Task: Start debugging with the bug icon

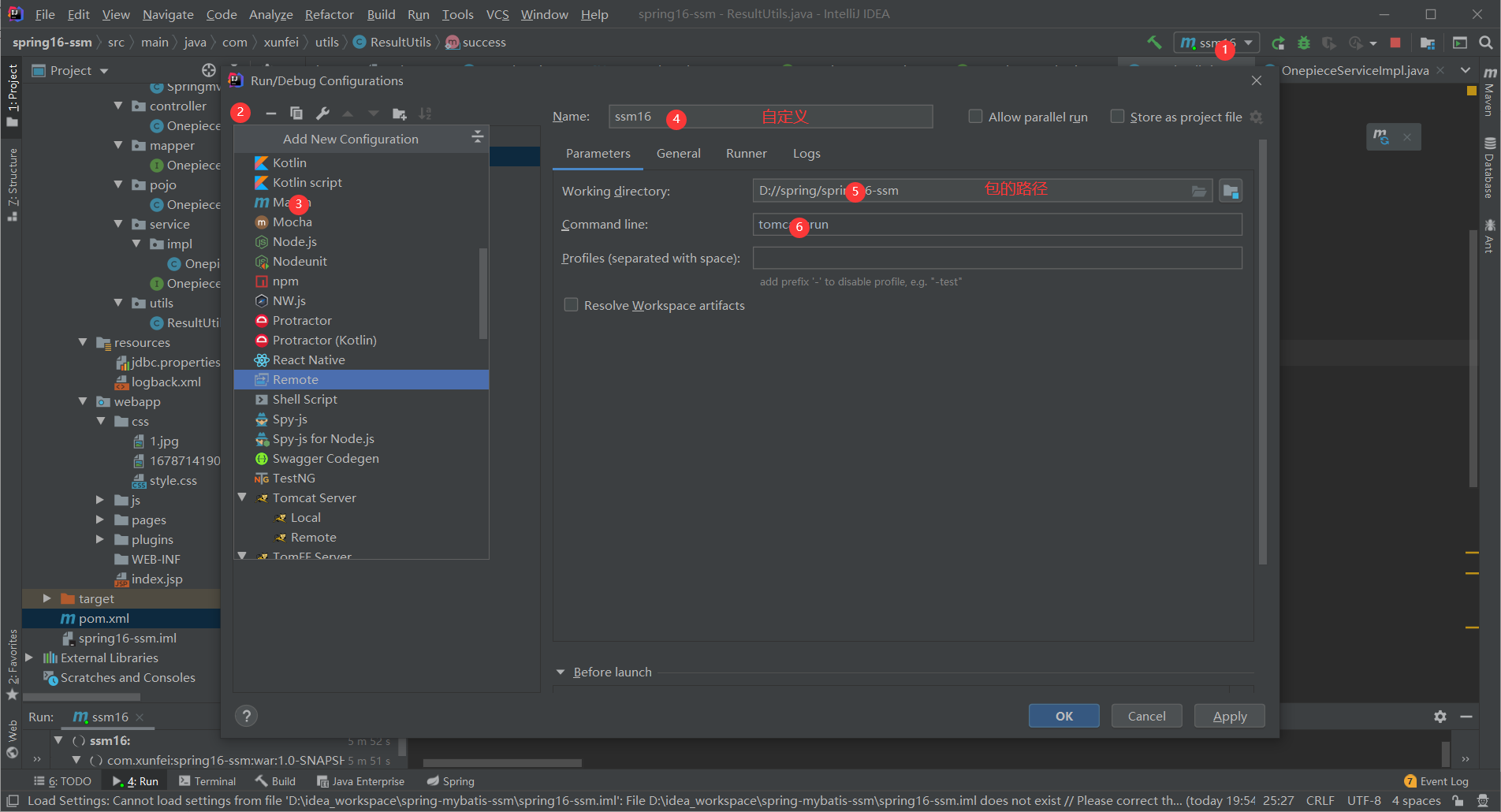Action: (1304, 43)
